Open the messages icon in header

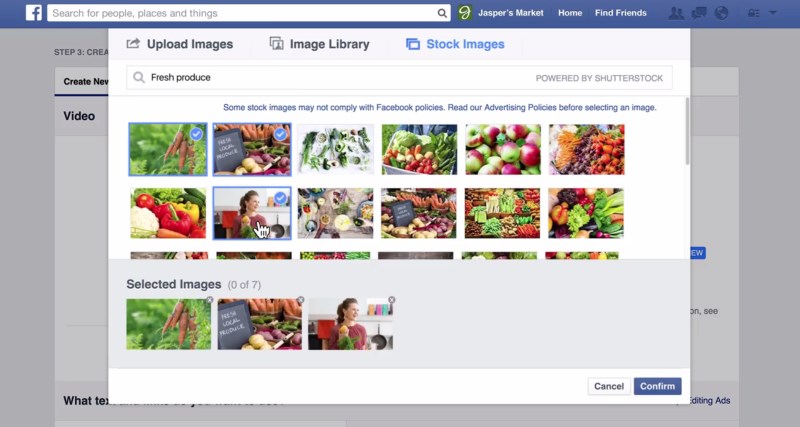point(699,13)
